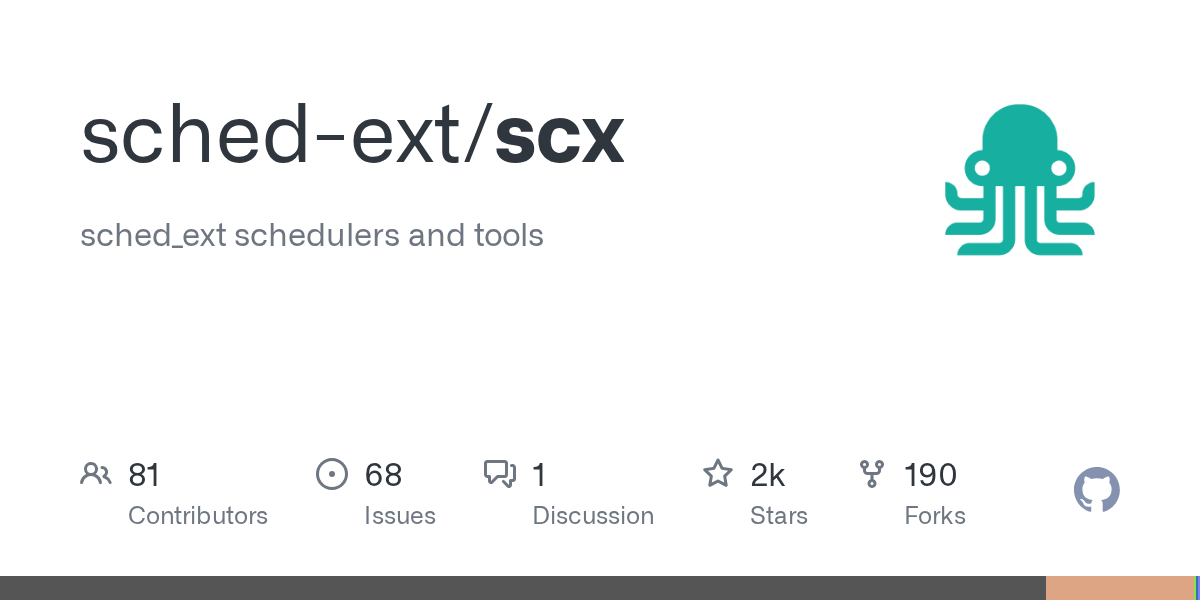This screenshot has height=600, width=1200.
Task: Click the contributors people icon
Action: coord(96,474)
